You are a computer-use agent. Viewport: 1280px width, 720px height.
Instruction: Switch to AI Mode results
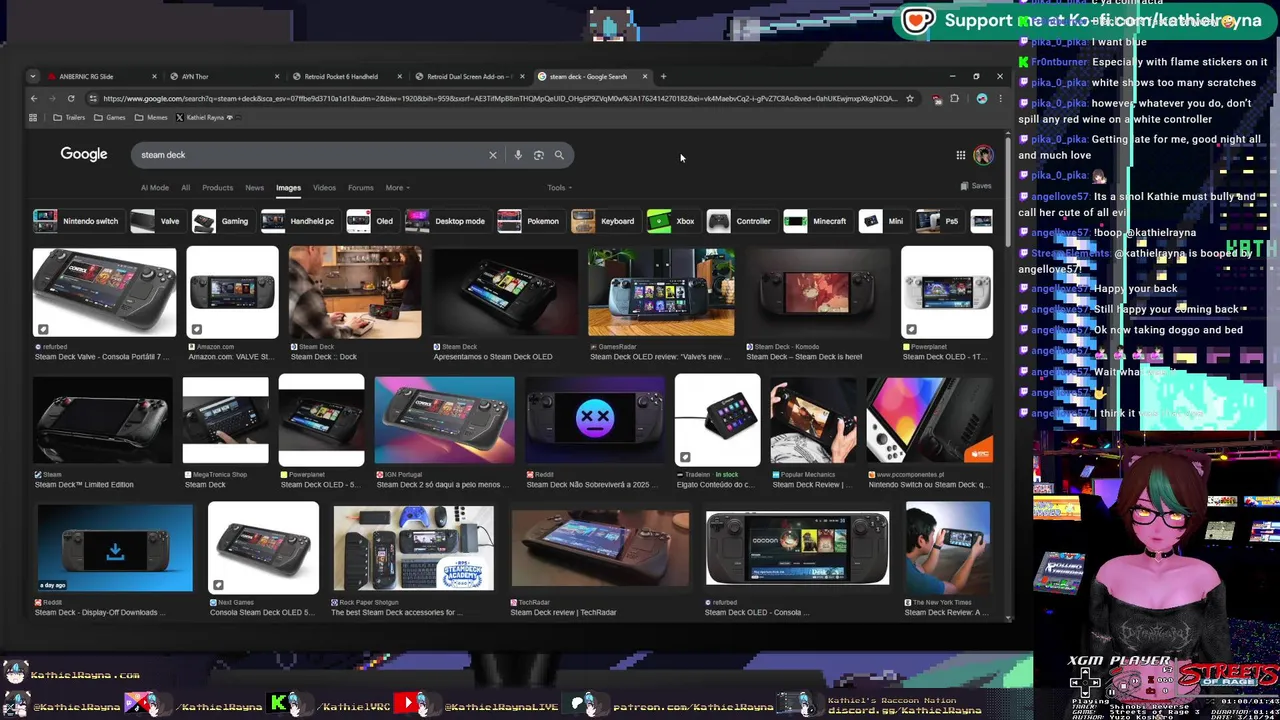coord(155,188)
